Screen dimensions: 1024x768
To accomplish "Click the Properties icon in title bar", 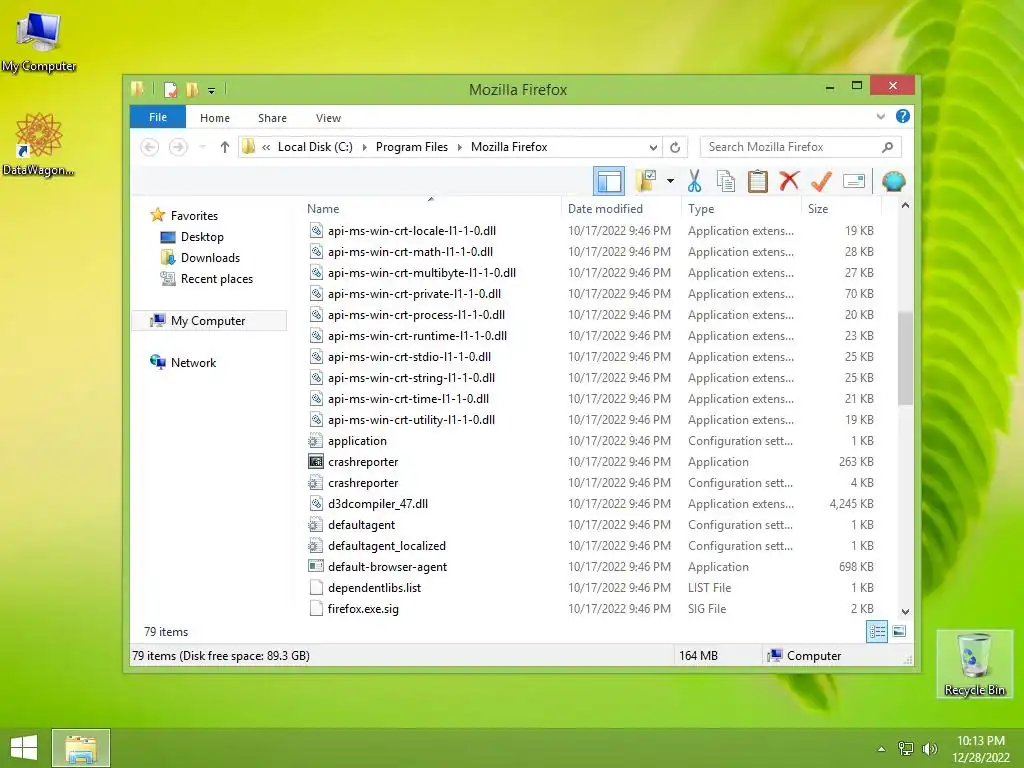I will (x=170, y=90).
